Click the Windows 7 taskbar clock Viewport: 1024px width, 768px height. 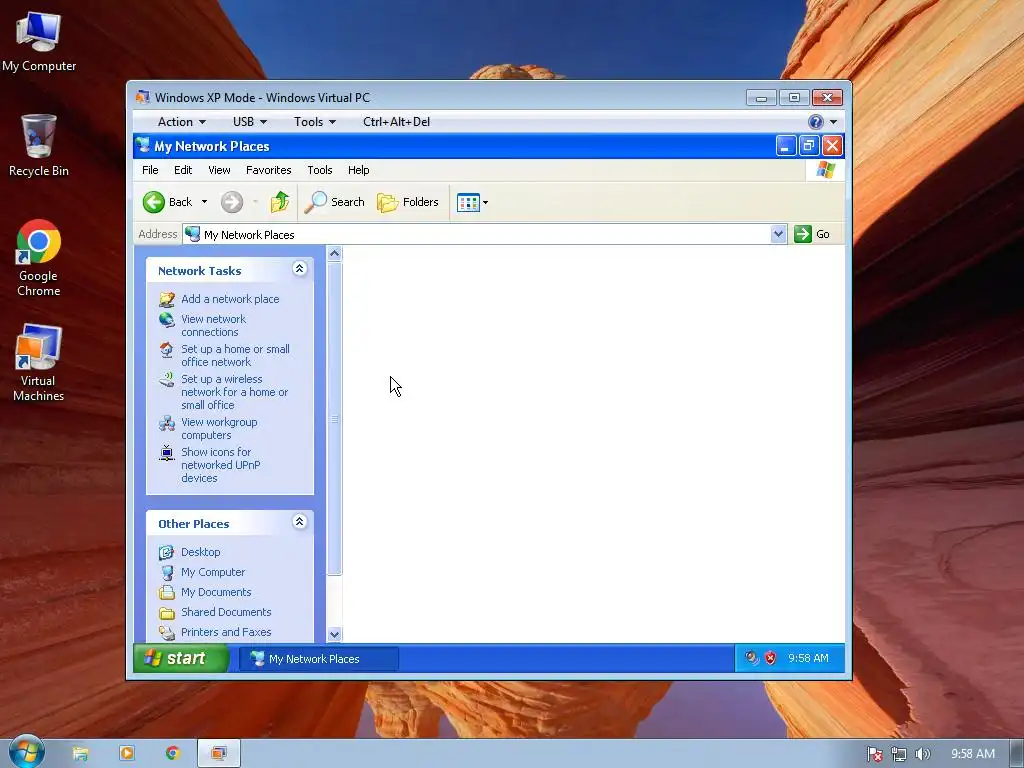(x=972, y=754)
